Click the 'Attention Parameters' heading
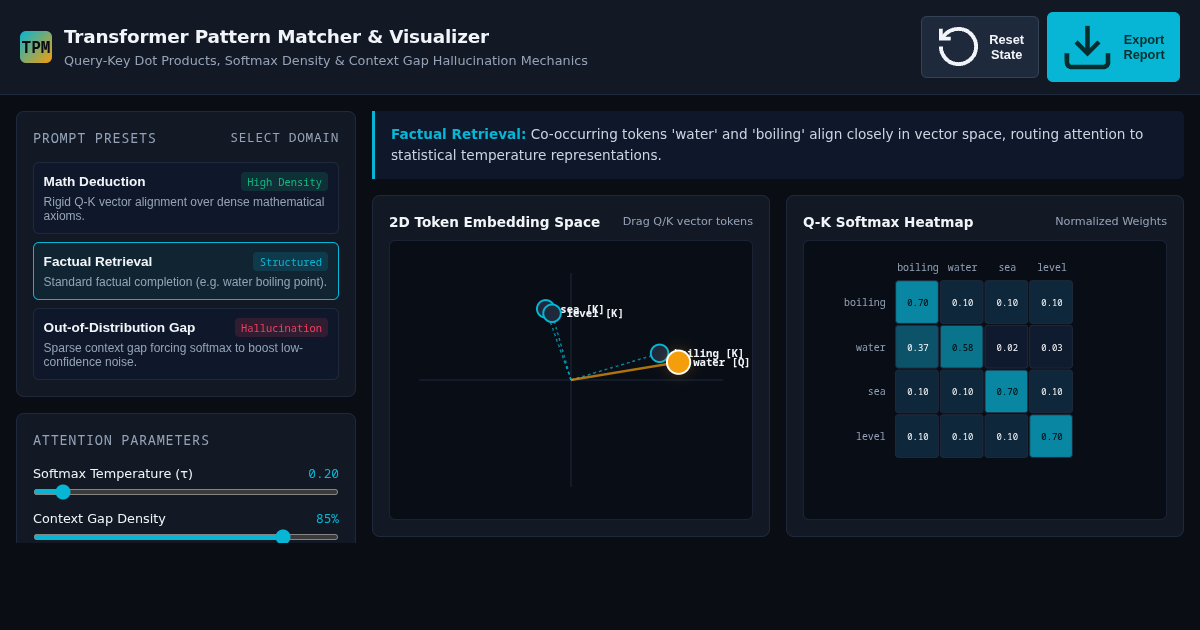 pos(122,440)
